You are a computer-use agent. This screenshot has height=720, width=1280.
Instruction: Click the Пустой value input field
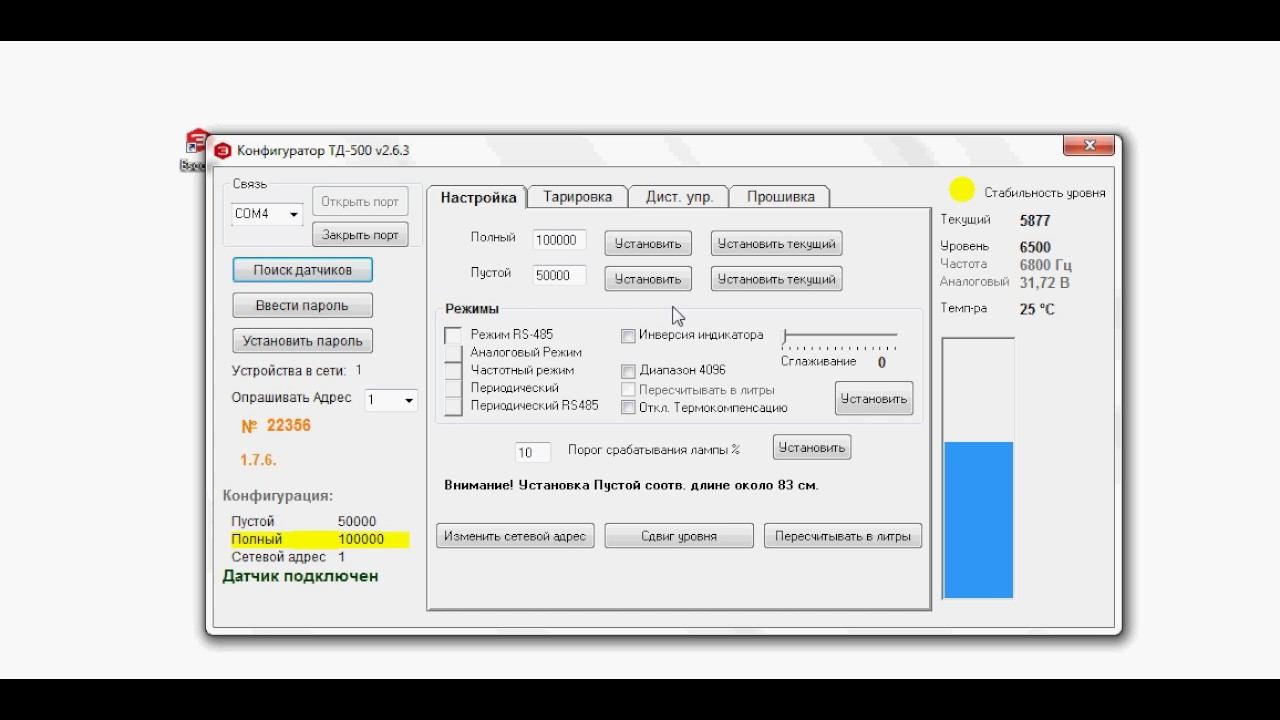click(x=560, y=275)
